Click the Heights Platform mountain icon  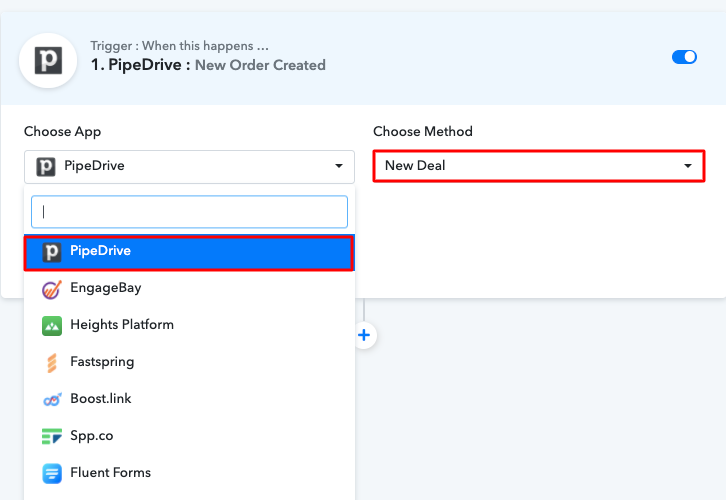(x=52, y=326)
